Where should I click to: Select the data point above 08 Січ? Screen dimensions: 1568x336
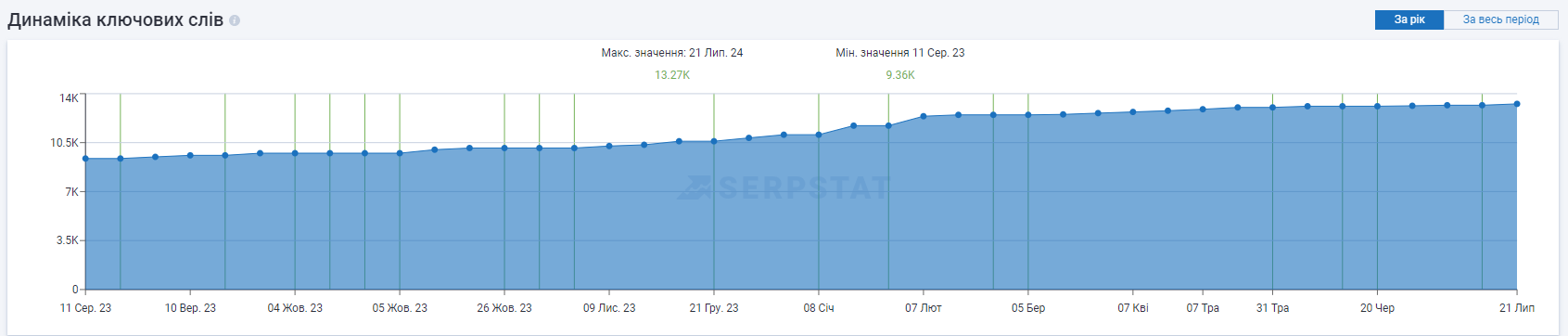[819, 135]
